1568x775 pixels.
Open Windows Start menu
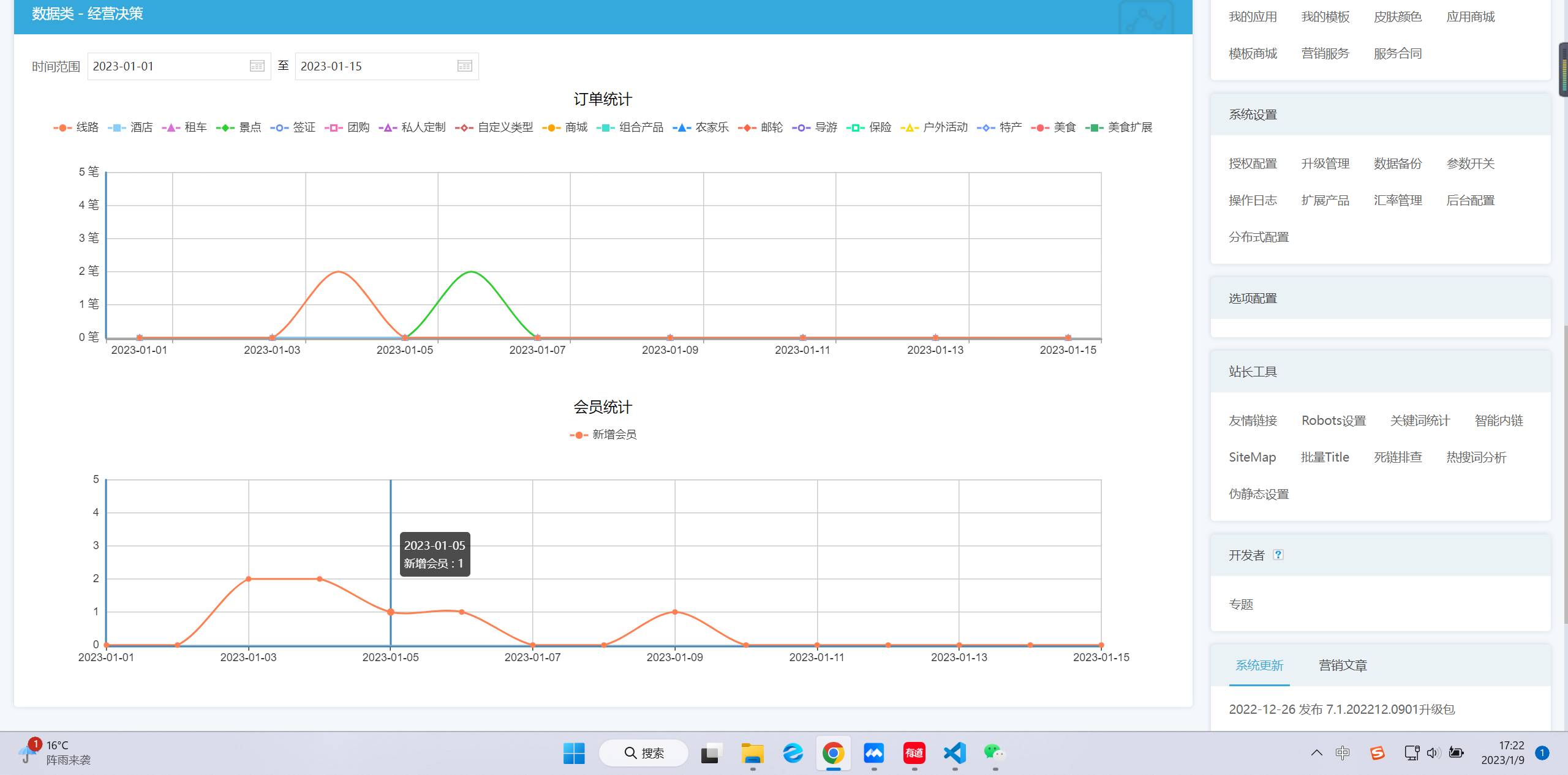(574, 753)
